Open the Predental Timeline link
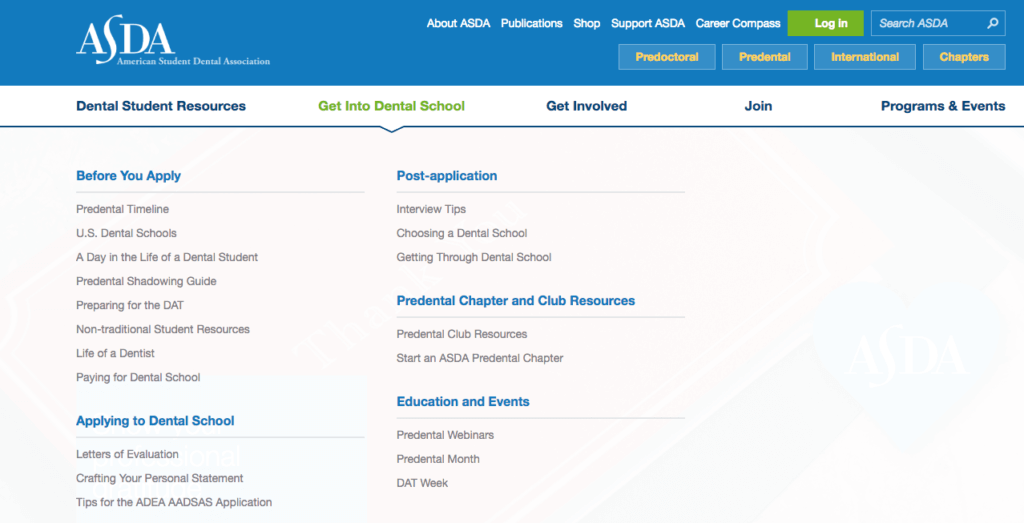This screenshot has width=1024, height=523. point(122,209)
